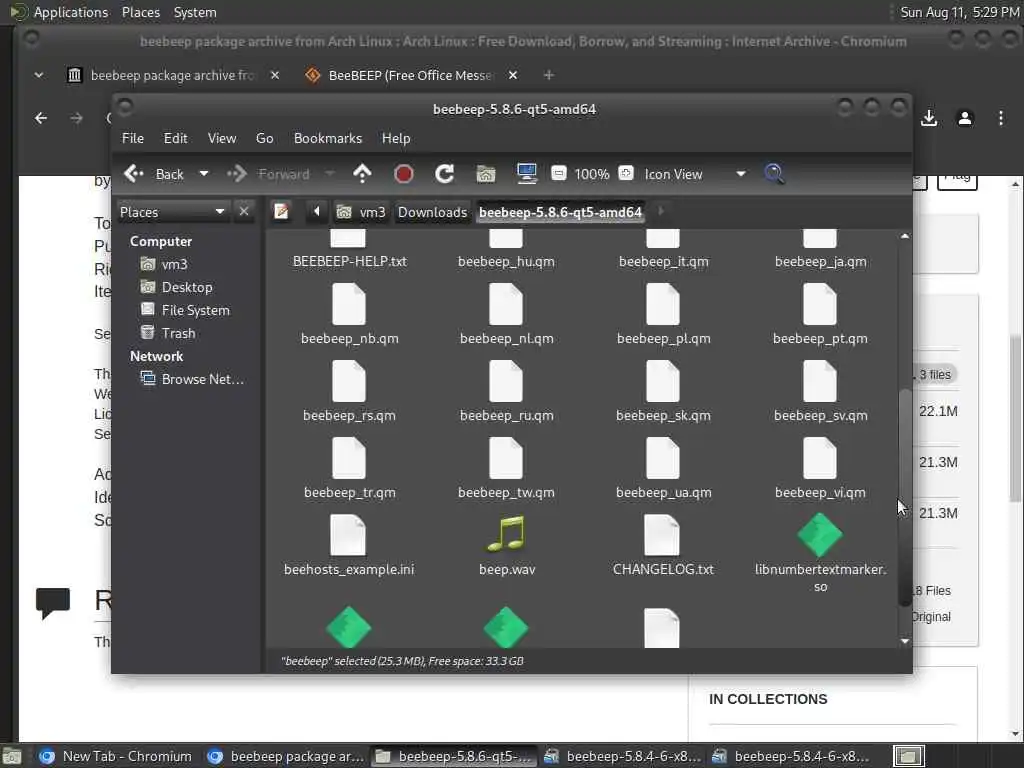Click the Computer toolbar icon

click(526, 174)
